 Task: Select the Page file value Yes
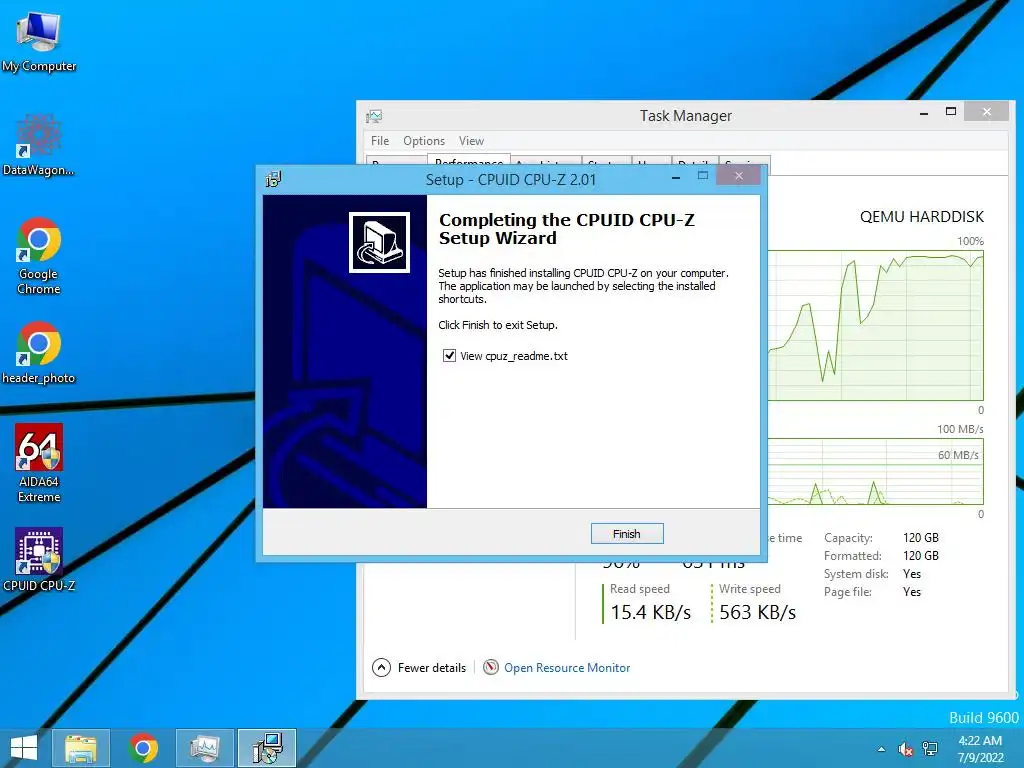coord(912,592)
